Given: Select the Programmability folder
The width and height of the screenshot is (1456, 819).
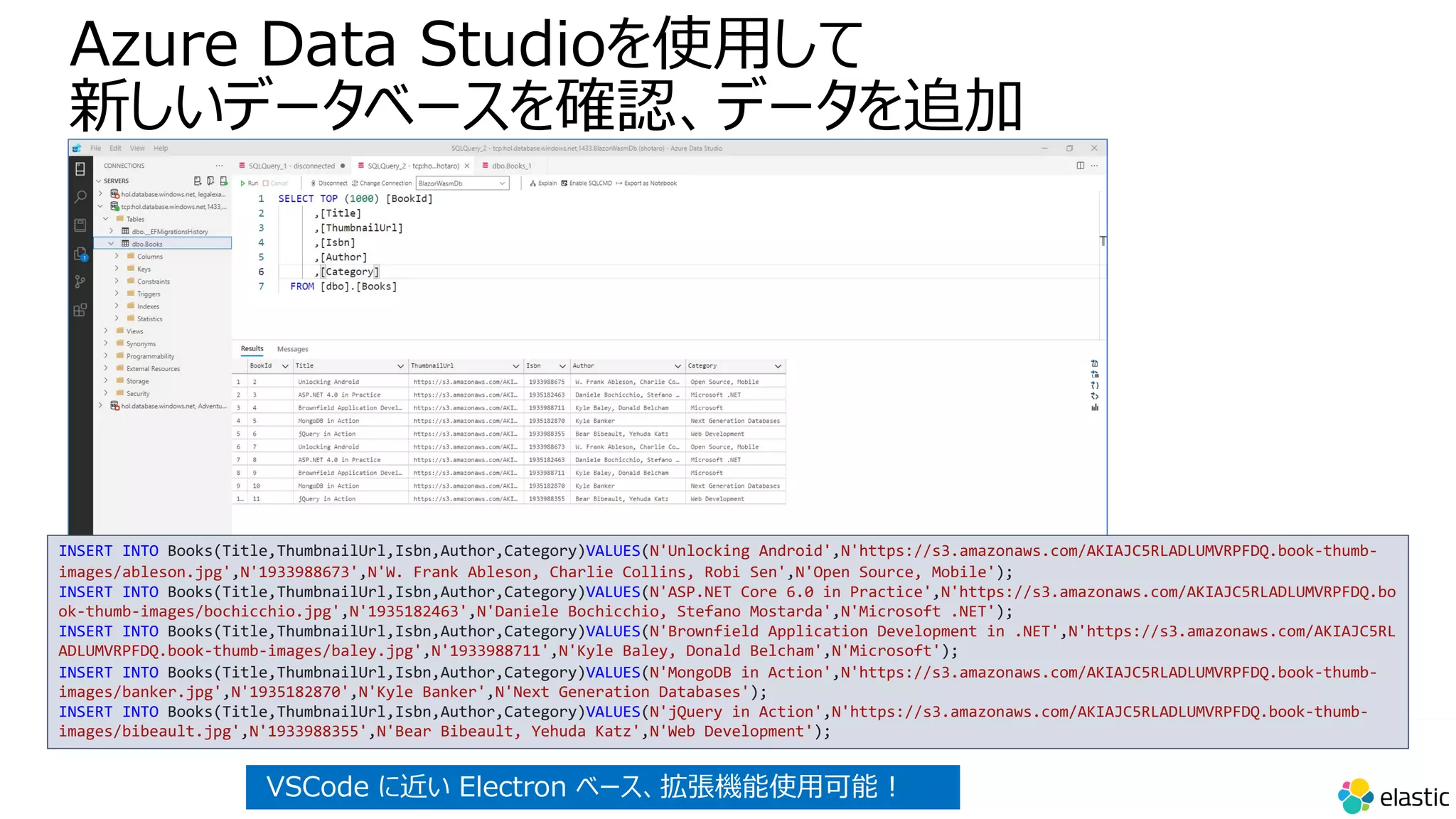Looking at the screenshot, I should click(150, 356).
